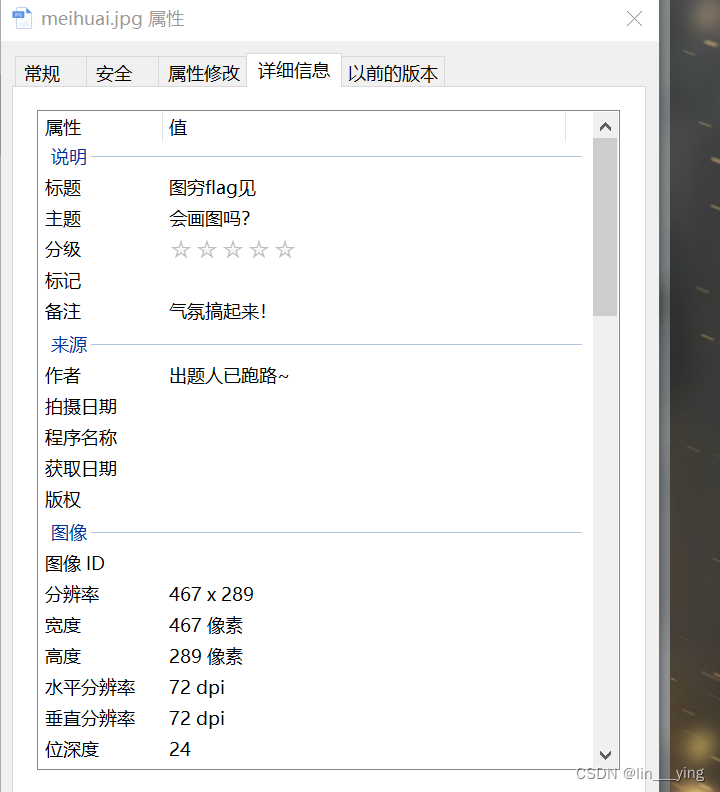Set rating to two stars

click(207, 250)
